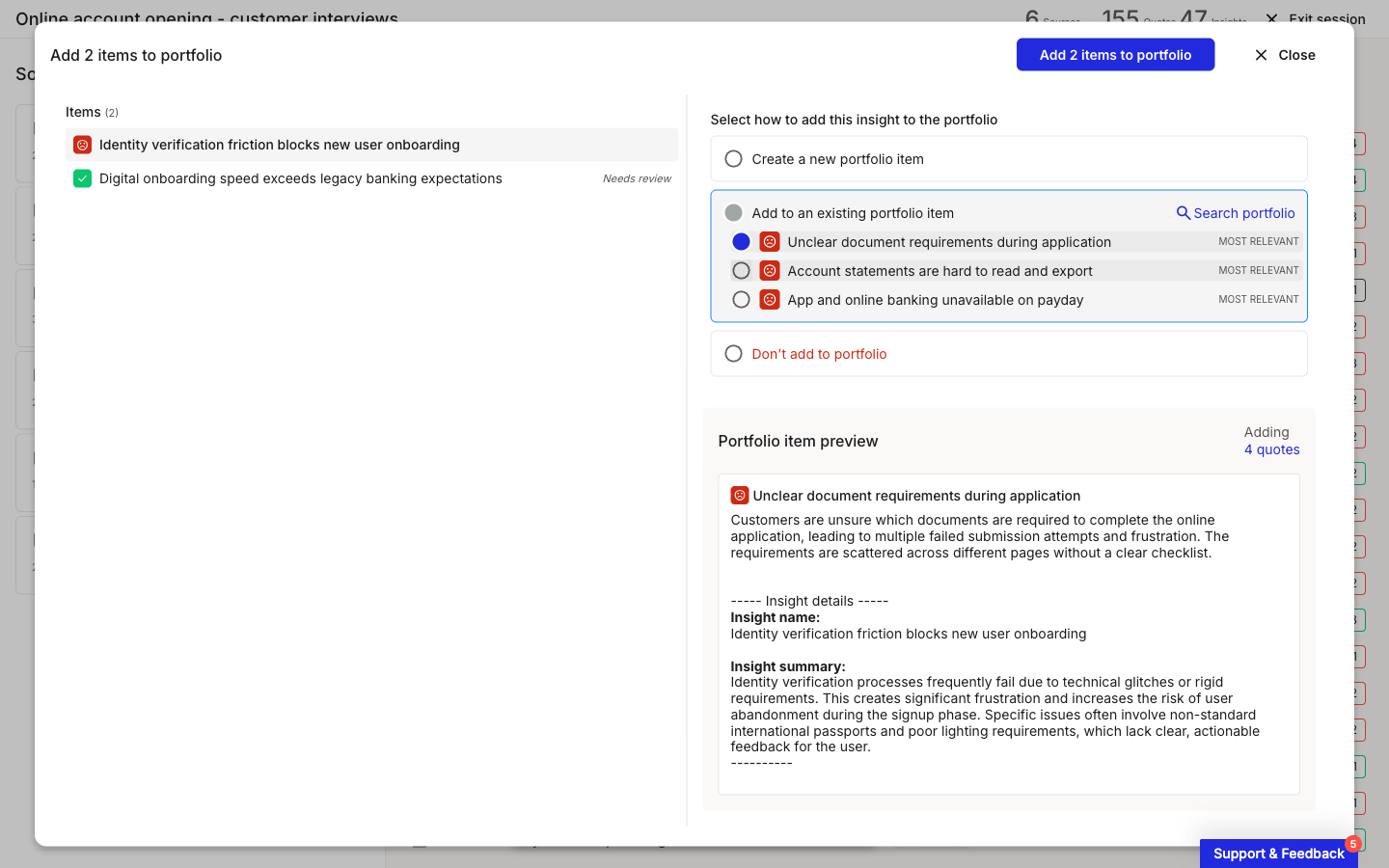Click the red sad-face icon in the portfolio item preview

tap(740, 496)
